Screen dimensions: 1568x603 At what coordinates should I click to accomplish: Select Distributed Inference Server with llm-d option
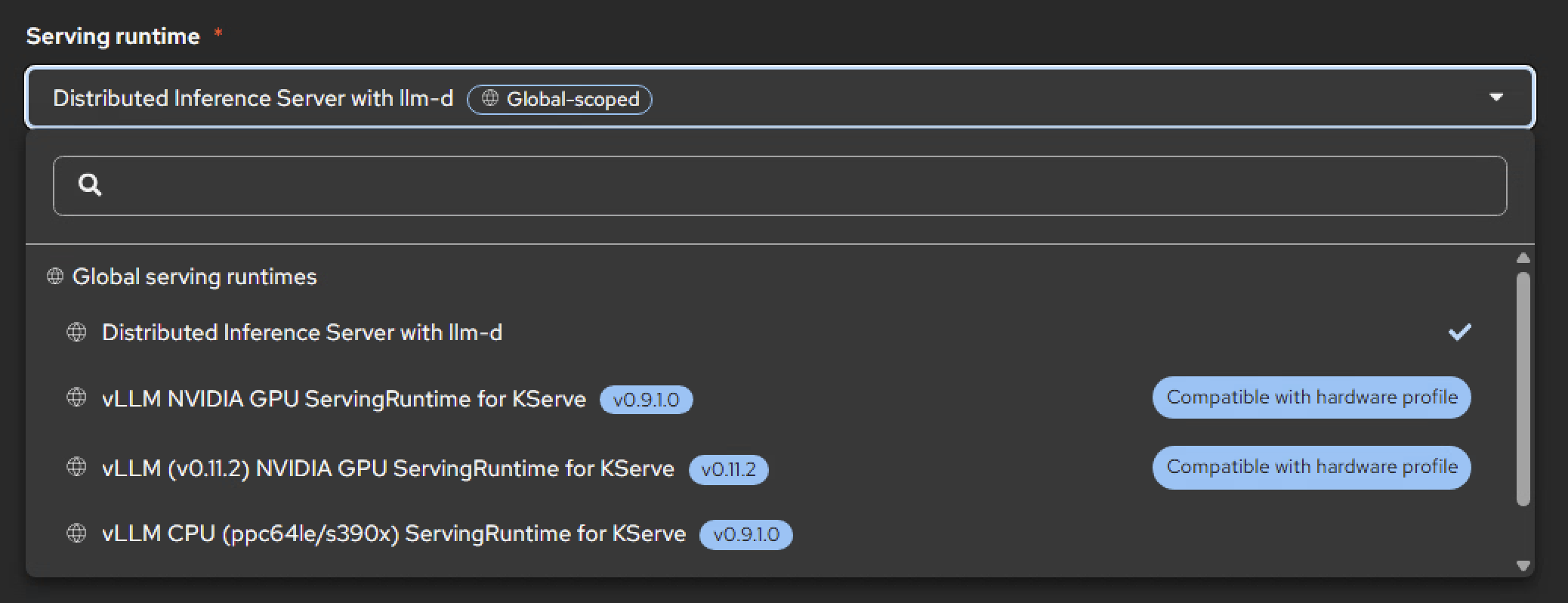(x=302, y=332)
